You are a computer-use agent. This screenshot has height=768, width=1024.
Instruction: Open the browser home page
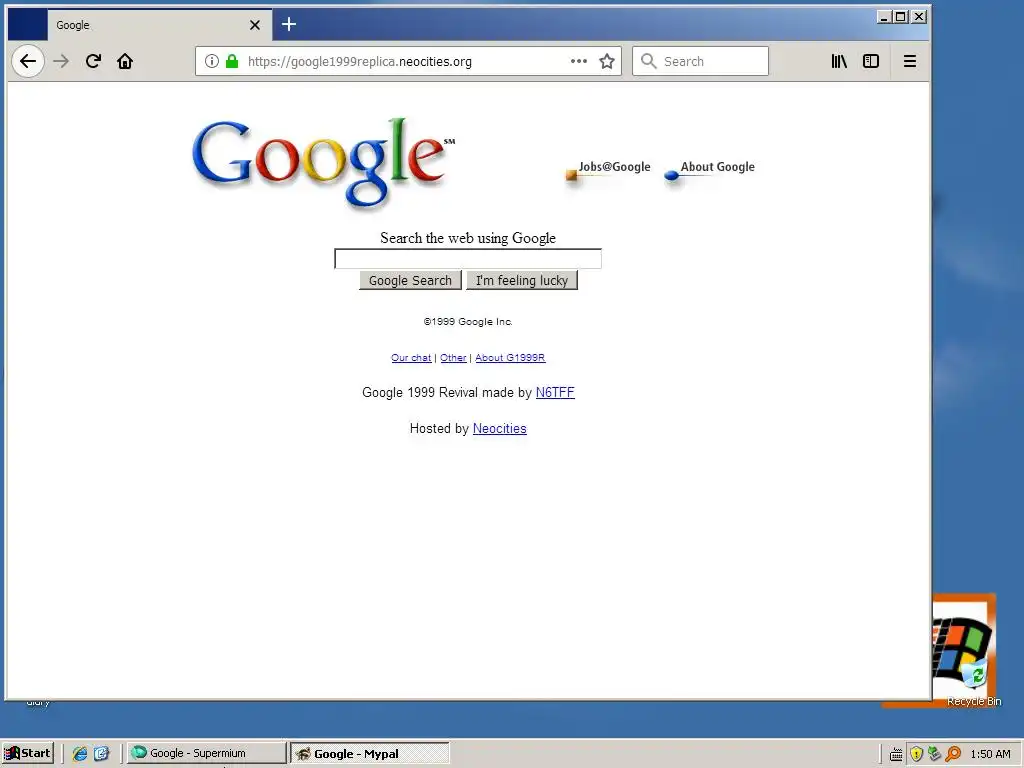click(125, 61)
